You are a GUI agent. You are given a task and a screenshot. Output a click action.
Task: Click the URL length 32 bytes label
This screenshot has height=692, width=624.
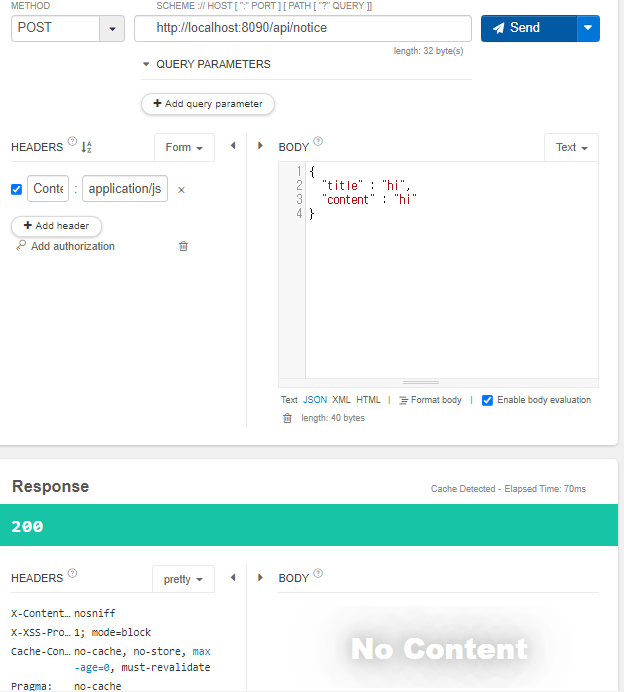click(429, 51)
